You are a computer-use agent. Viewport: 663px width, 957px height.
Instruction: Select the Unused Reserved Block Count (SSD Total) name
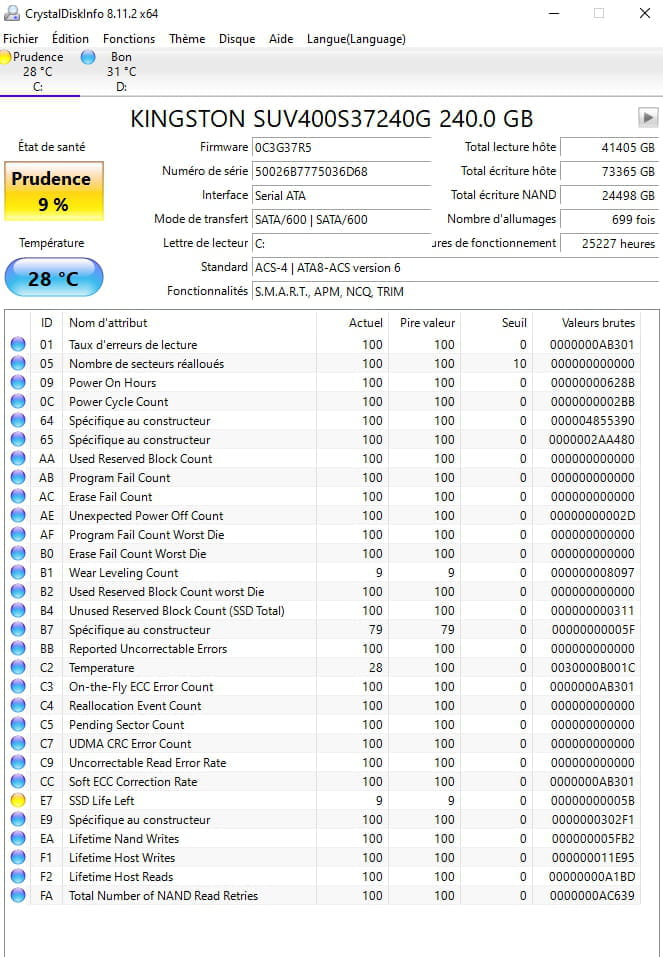coord(176,610)
